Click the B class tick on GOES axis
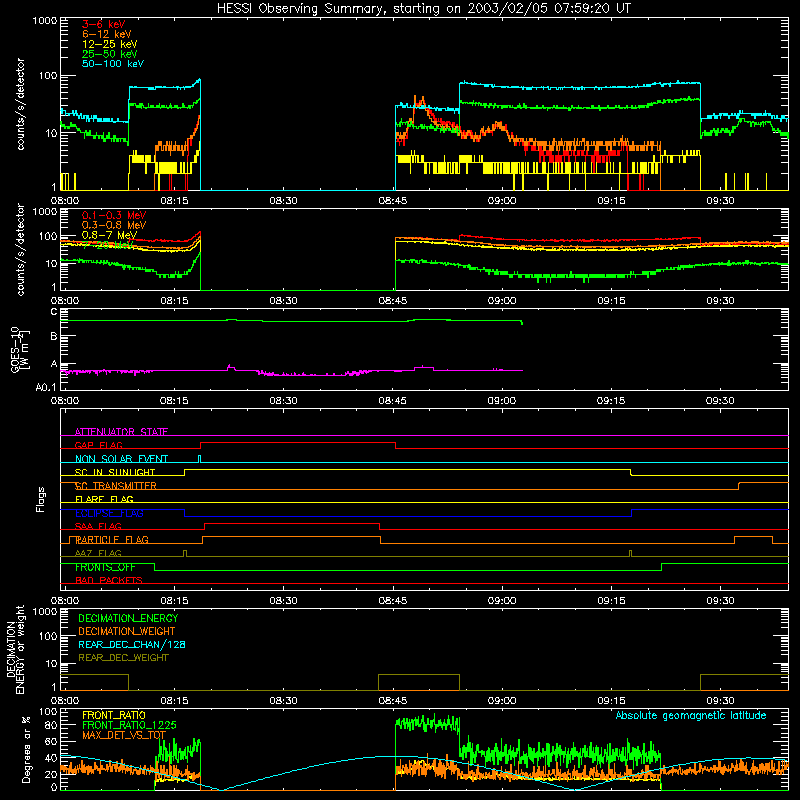This screenshot has height=800, width=800. pyautogui.click(x=54, y=336)
